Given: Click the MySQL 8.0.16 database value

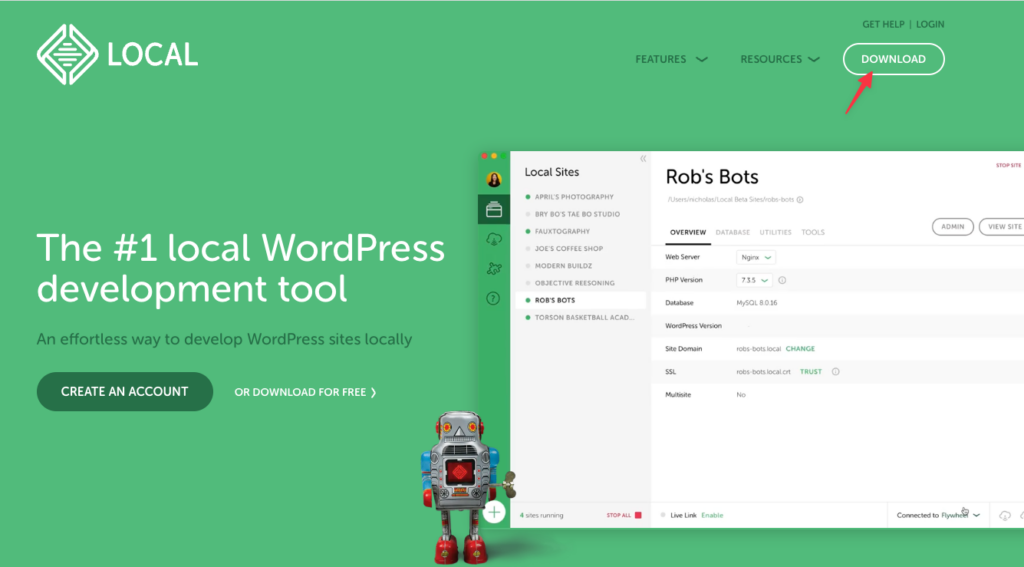Looking at the screenshot, I should pyautogui.click(x=756, y=303).
